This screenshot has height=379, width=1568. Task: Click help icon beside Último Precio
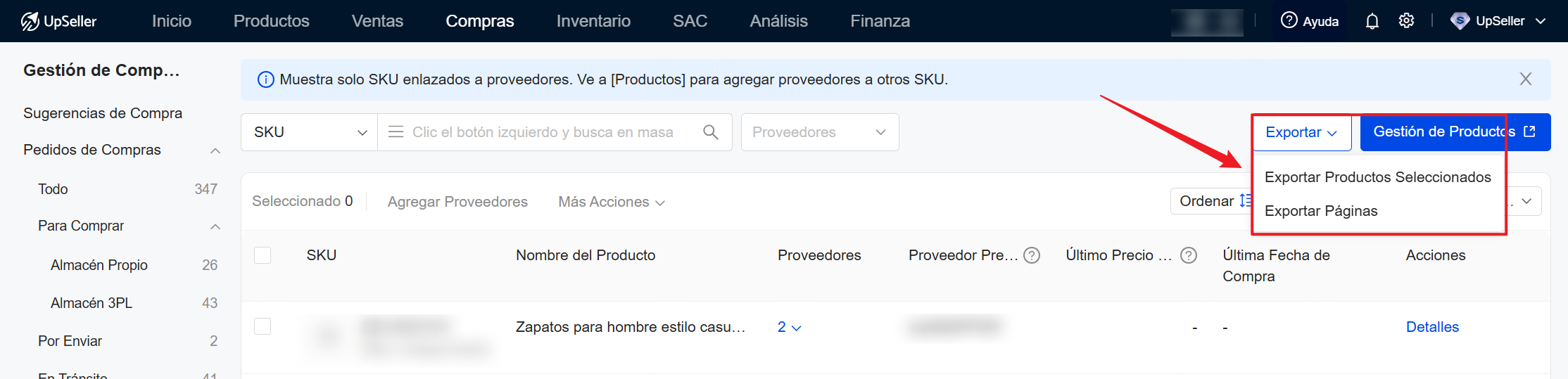[x=1189, y=255]
